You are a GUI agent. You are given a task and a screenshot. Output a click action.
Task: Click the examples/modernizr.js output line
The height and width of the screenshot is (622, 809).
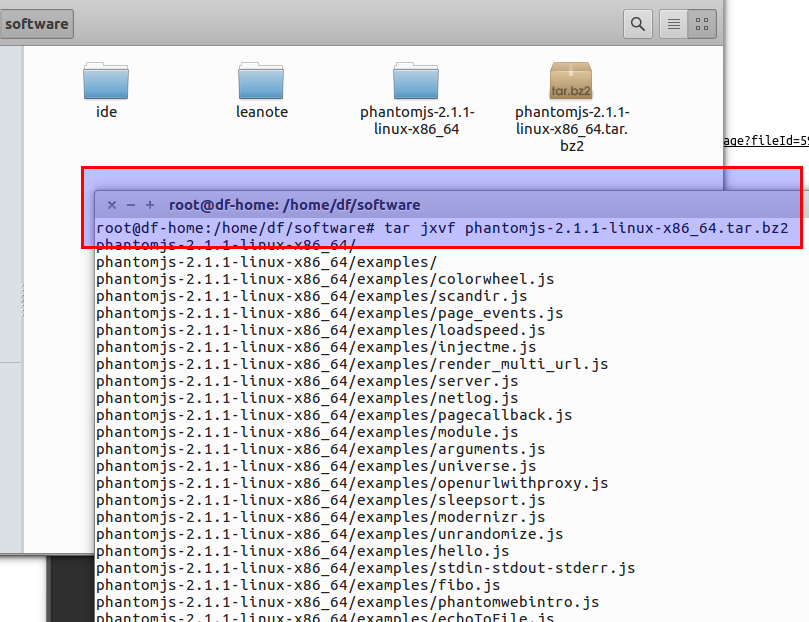(320, 517)
